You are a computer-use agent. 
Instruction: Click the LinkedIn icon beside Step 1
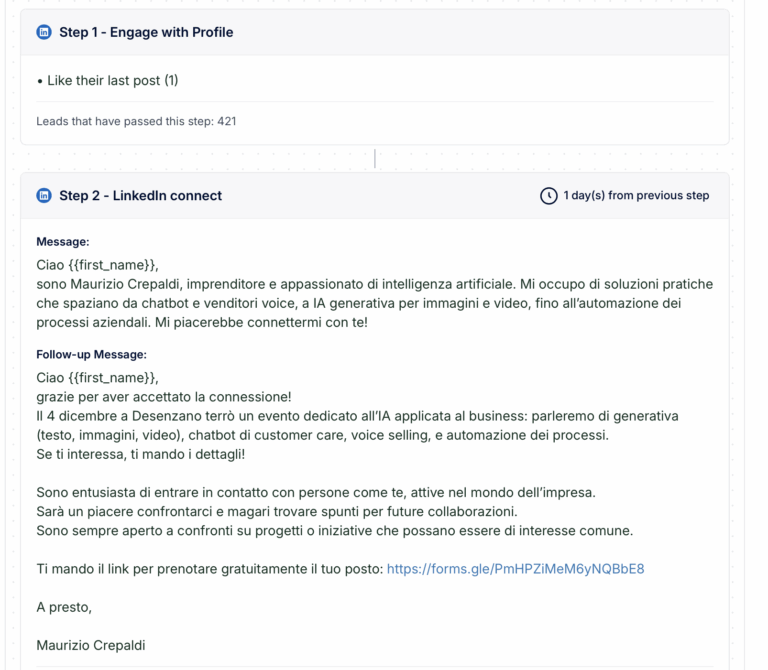click(x=44, y=32)
